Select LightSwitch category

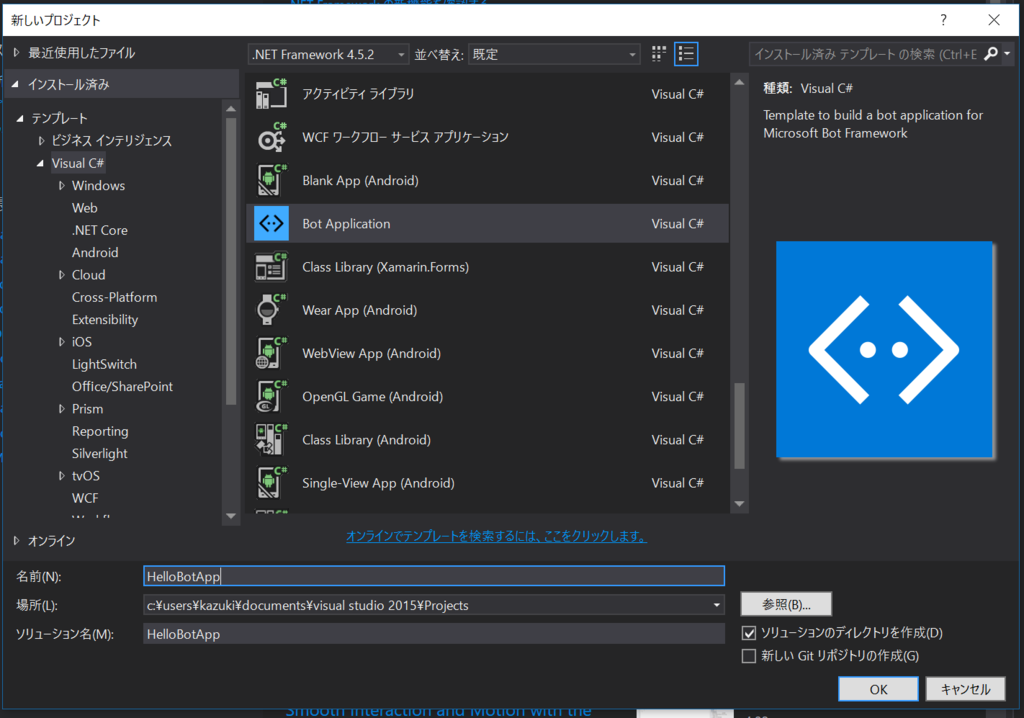104,364
